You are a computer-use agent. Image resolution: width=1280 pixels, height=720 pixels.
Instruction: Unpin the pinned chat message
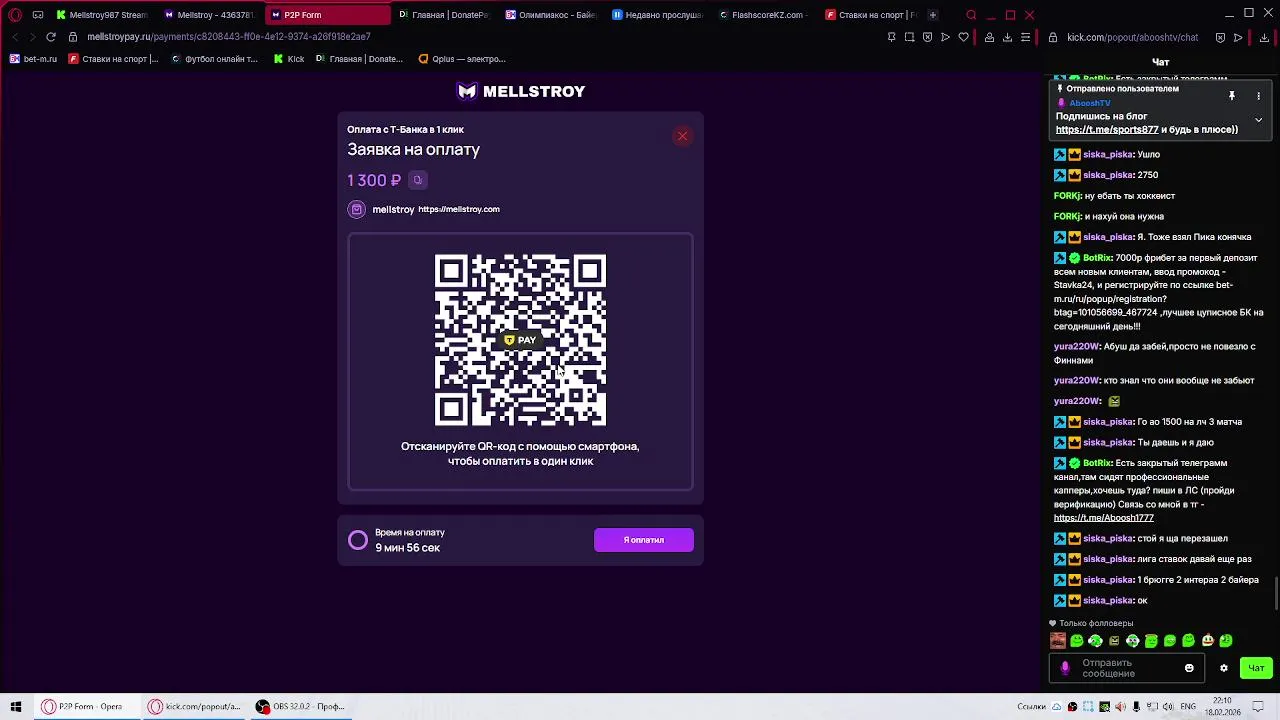tap(1232, 96)
